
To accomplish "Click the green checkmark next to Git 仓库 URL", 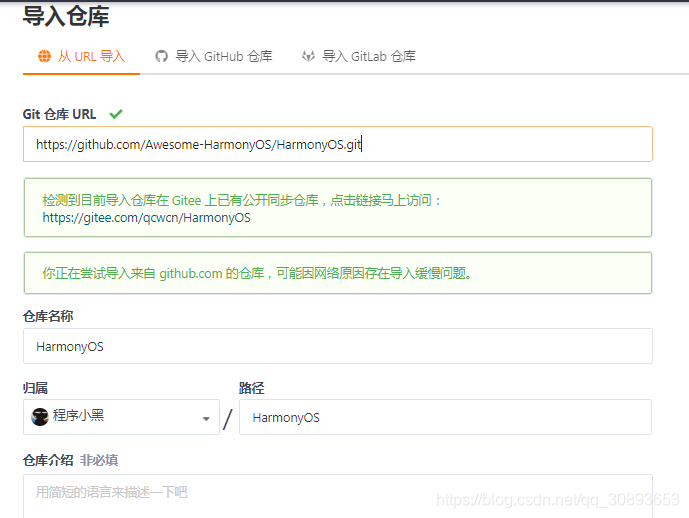I will tap(116, 114).
